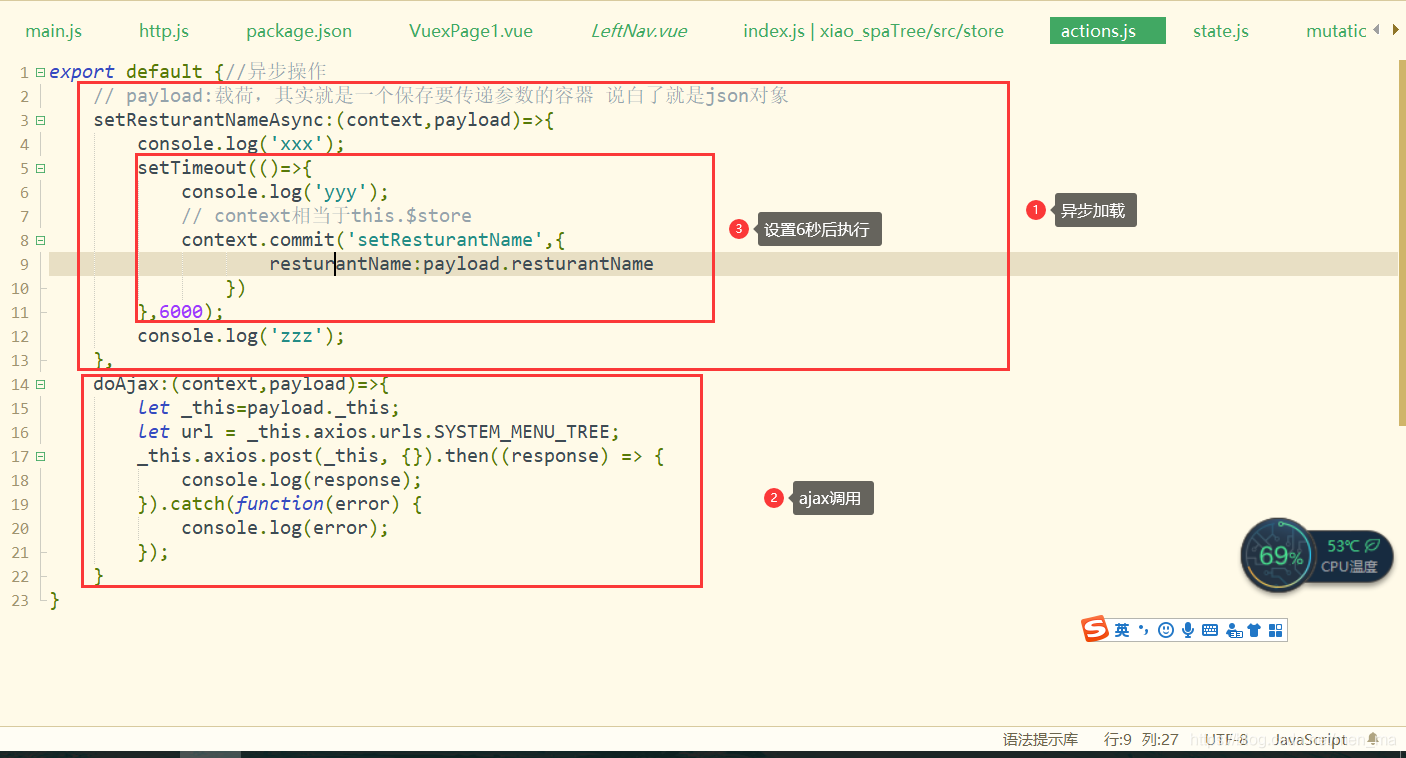Viewport: 1406px width, 758px height.
Task: Switch to http.js tab
Action: [x=164, y=31]
